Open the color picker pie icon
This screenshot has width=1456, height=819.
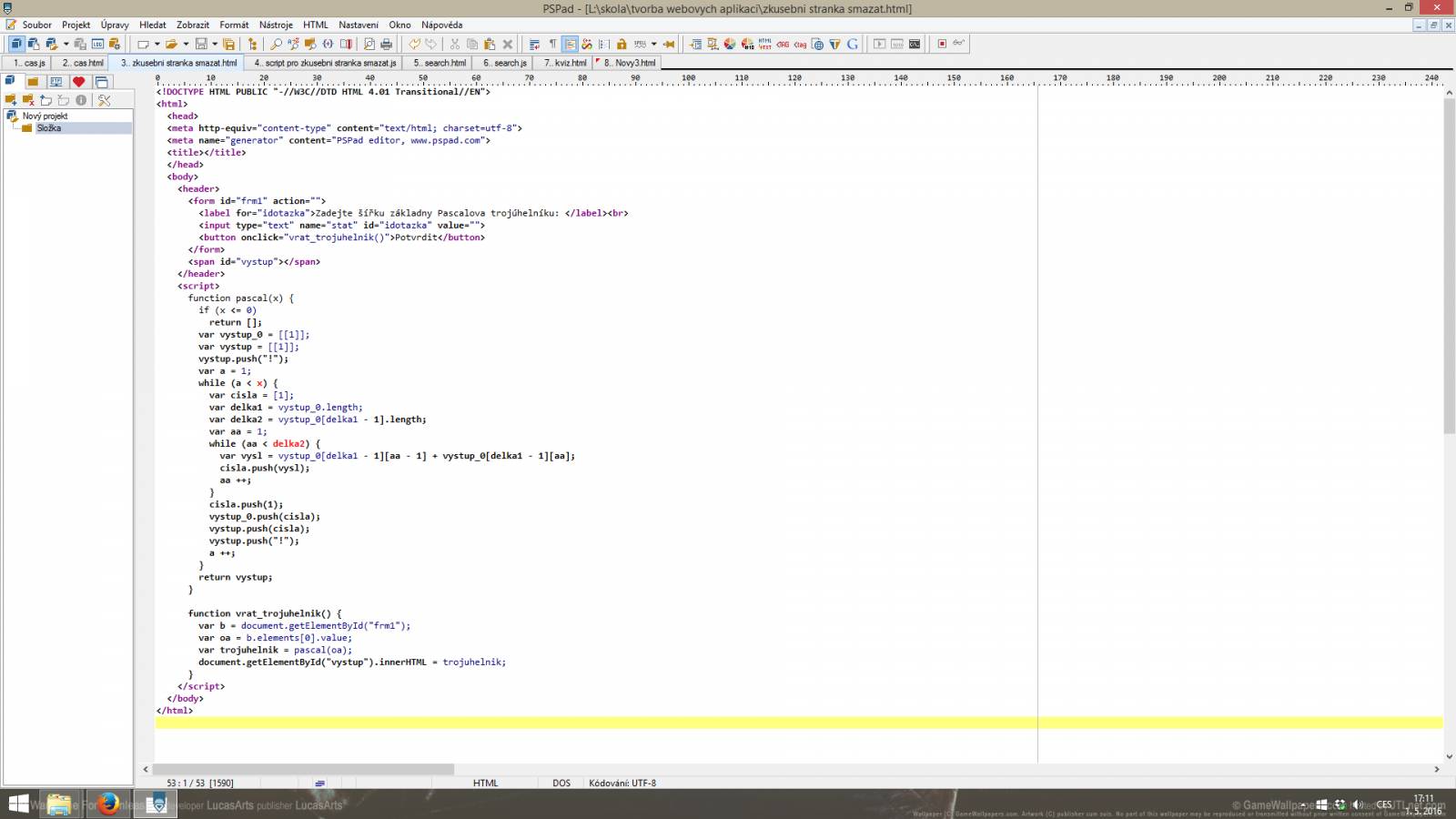coord(730,44)
